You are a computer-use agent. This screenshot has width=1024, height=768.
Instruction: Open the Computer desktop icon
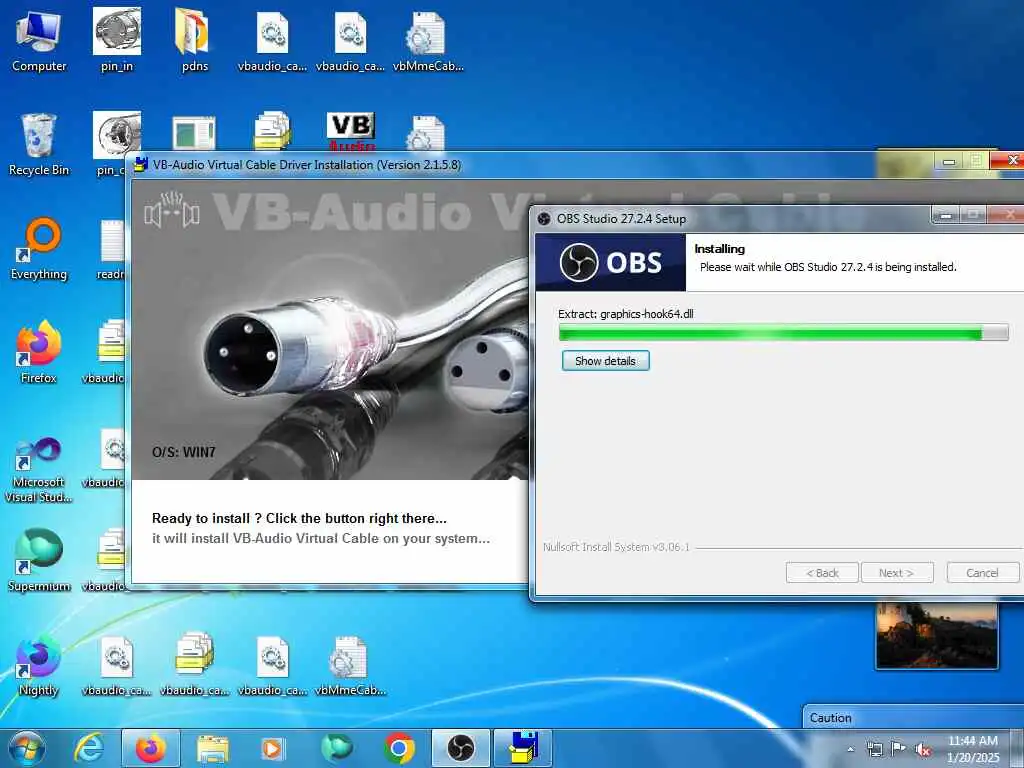(x=39, y=40)
